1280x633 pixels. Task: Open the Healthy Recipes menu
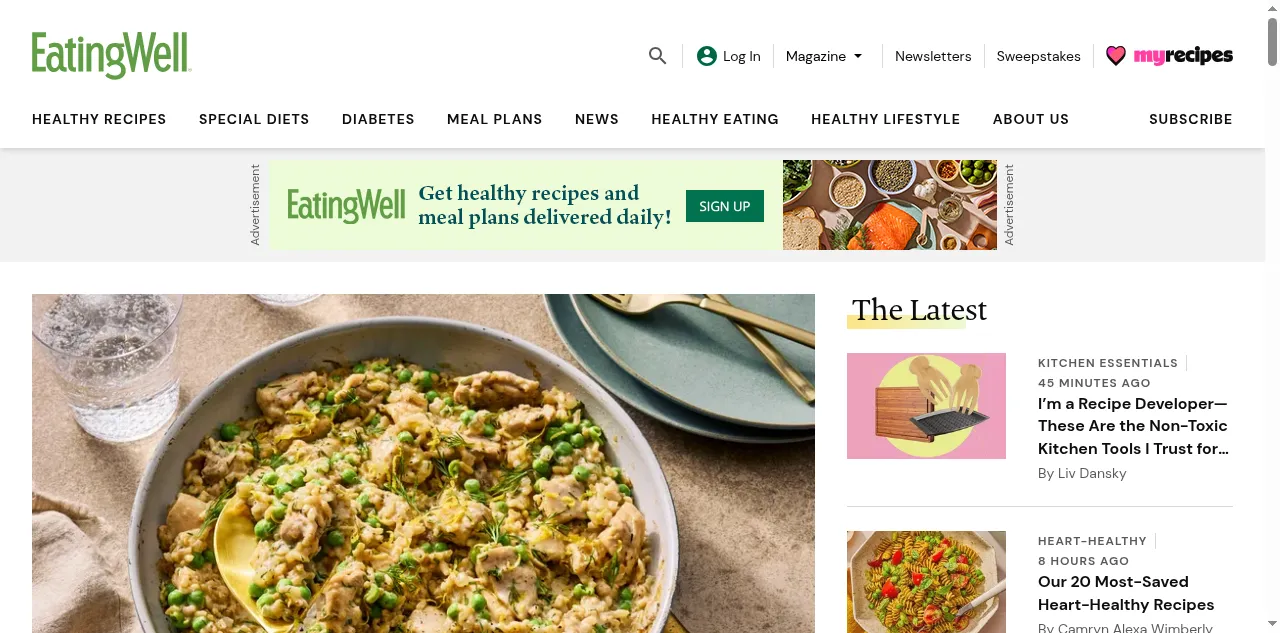pos(99,119)
